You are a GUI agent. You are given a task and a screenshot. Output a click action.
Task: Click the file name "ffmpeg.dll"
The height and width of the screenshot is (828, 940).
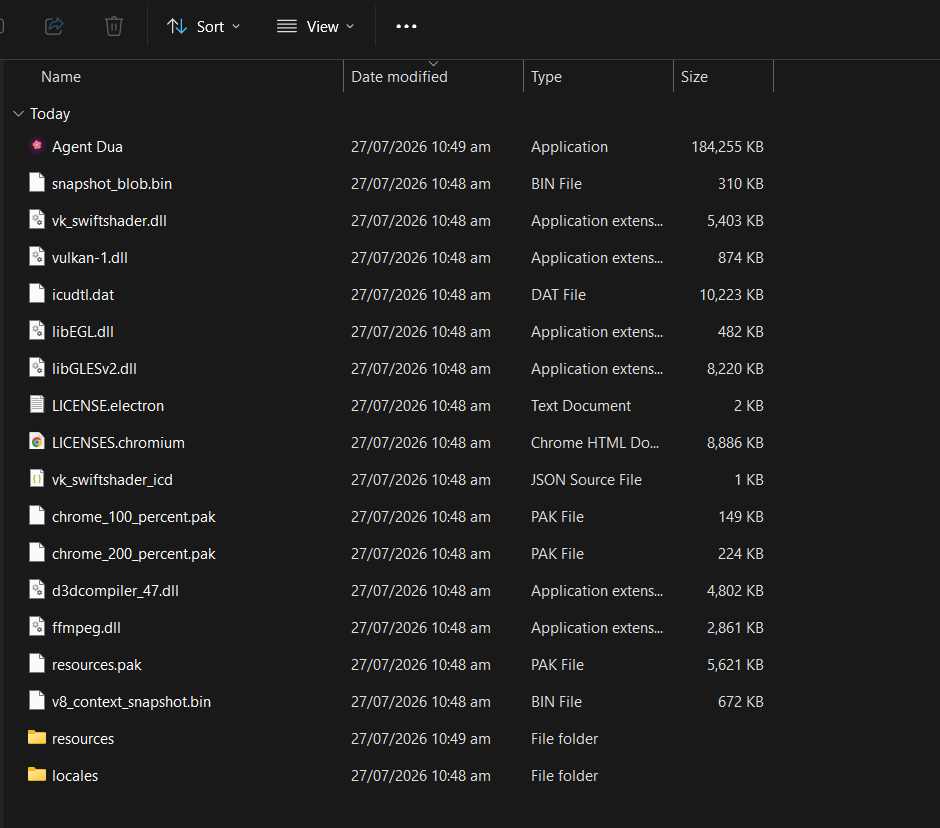pos(86,628)
